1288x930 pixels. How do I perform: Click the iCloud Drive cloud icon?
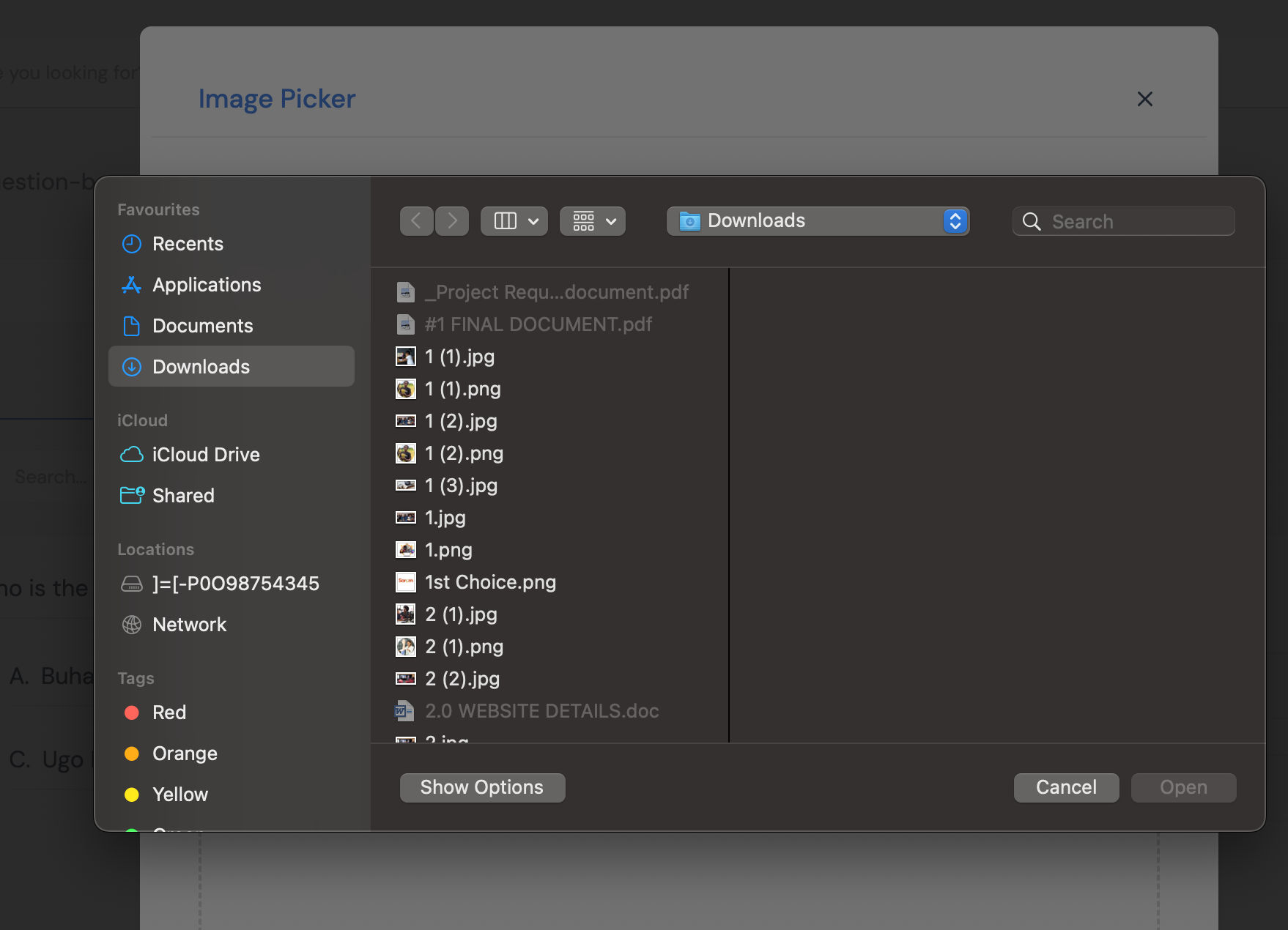click(x=132, y=455)
